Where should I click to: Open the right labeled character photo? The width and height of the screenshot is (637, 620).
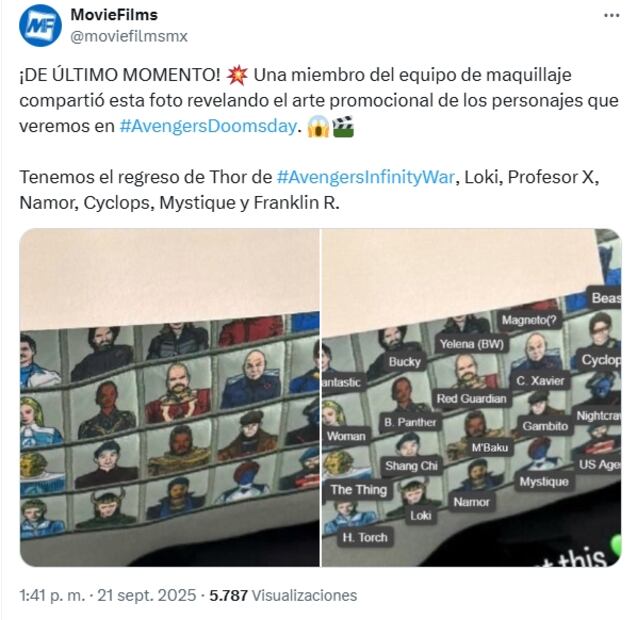[471, 397]
